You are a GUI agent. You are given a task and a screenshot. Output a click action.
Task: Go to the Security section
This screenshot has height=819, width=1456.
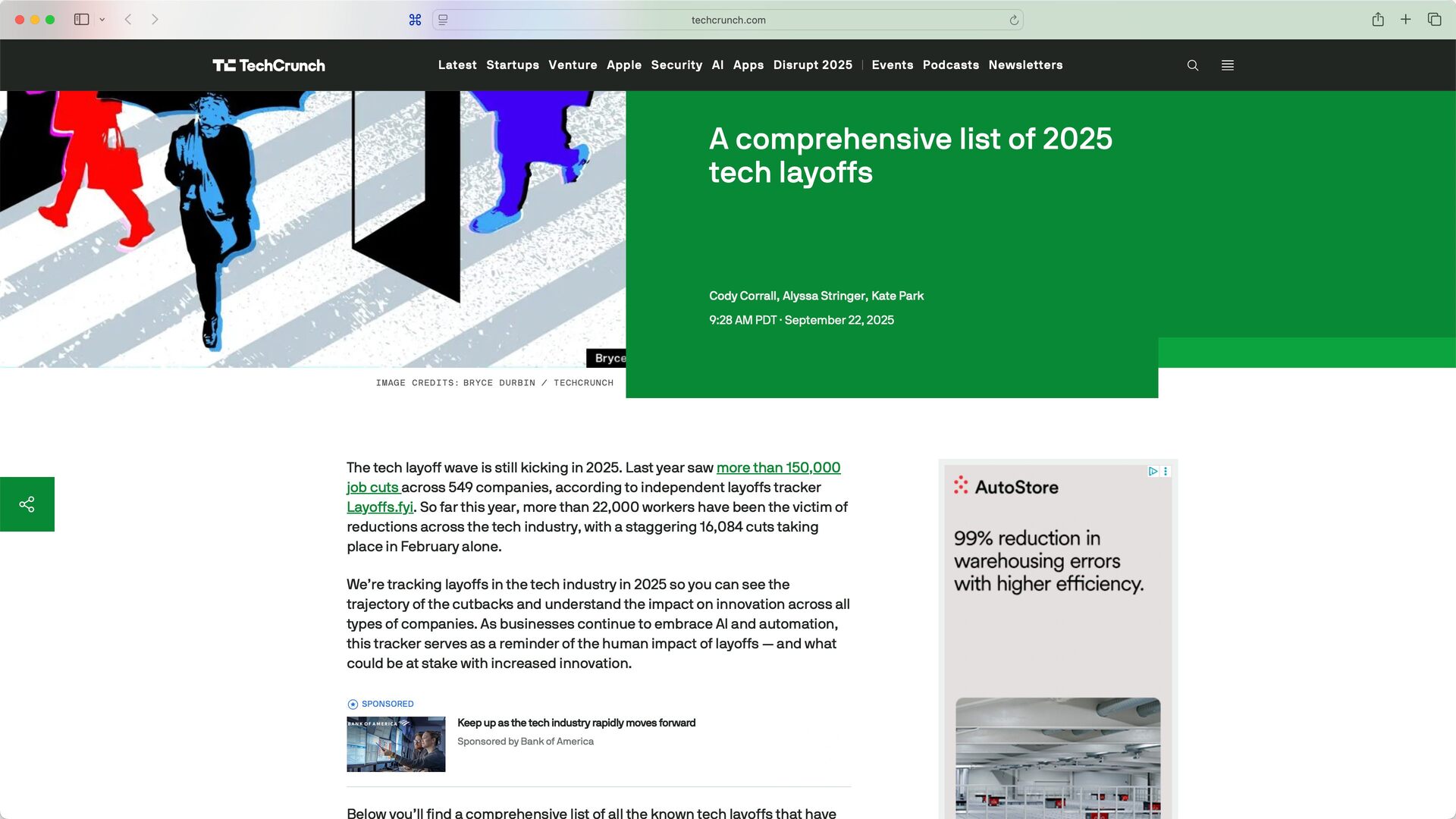(676, 65)
